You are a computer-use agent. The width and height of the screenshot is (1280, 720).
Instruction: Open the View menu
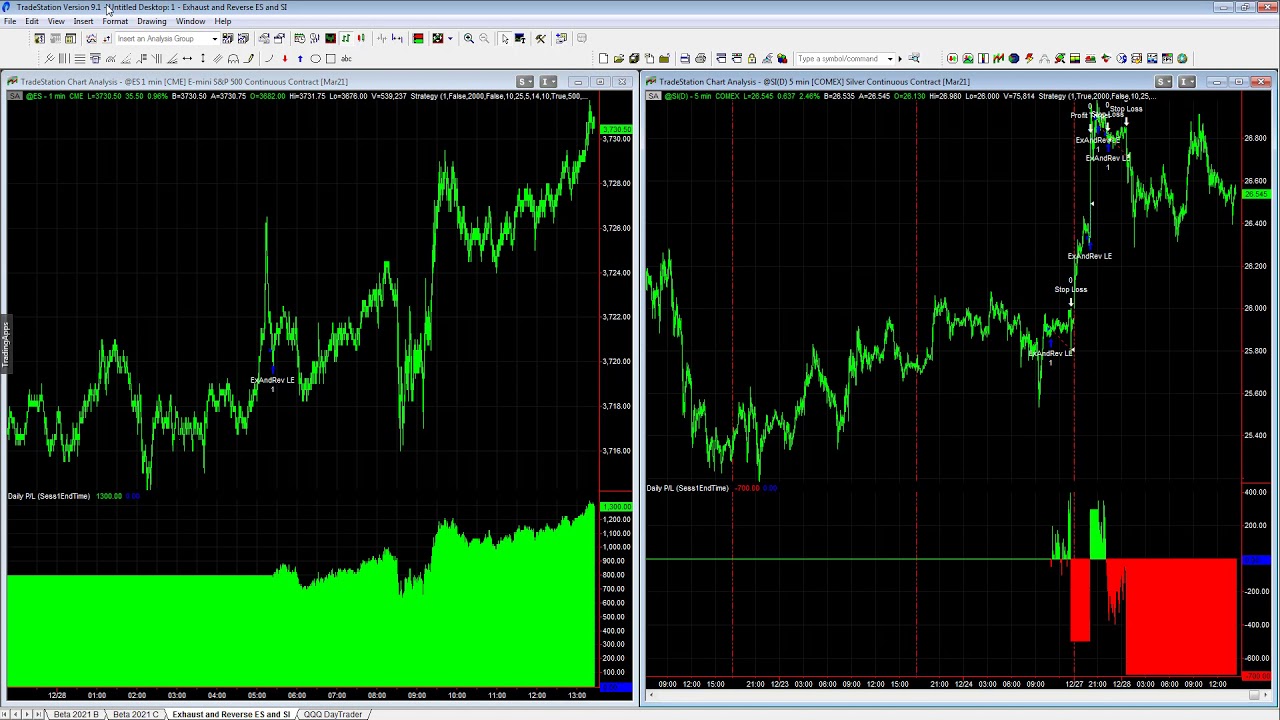[x=56, y=21]
